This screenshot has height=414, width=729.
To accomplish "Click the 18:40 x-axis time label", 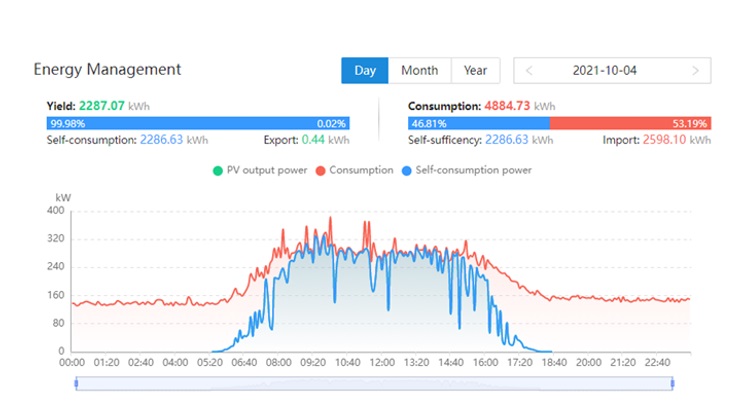I will point(554,362).
